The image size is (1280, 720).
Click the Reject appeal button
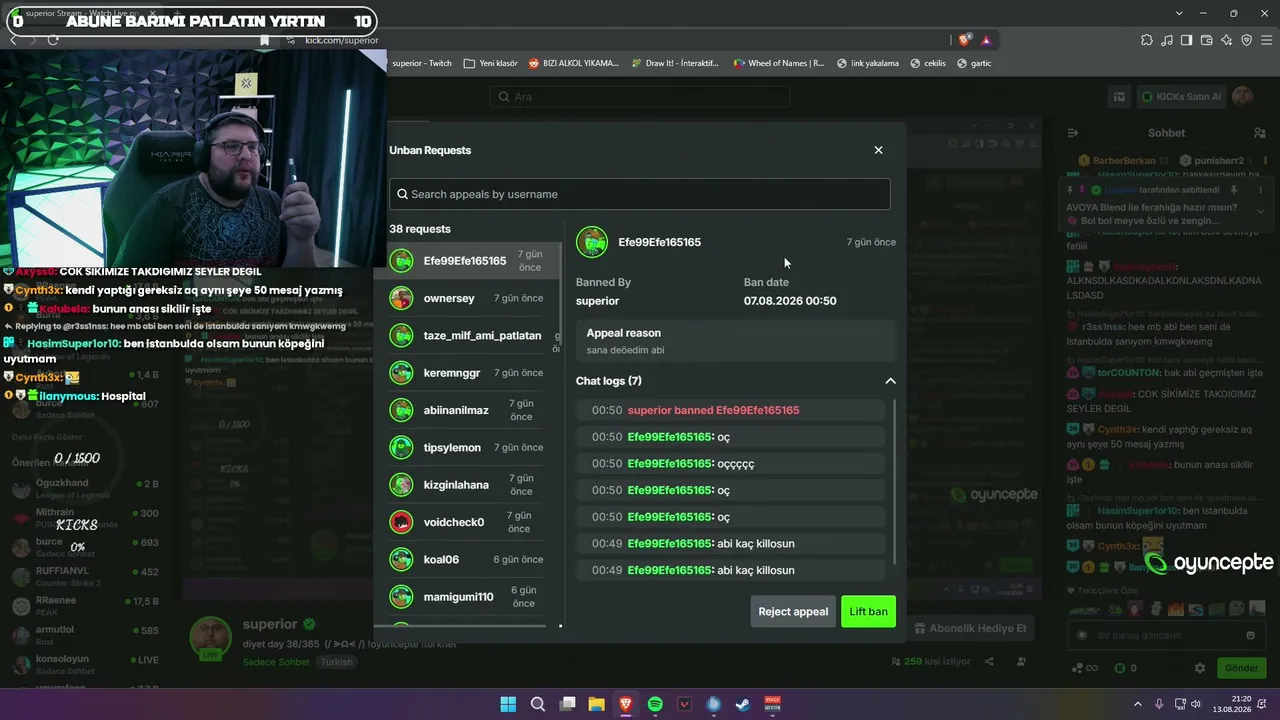coord(793,612)
